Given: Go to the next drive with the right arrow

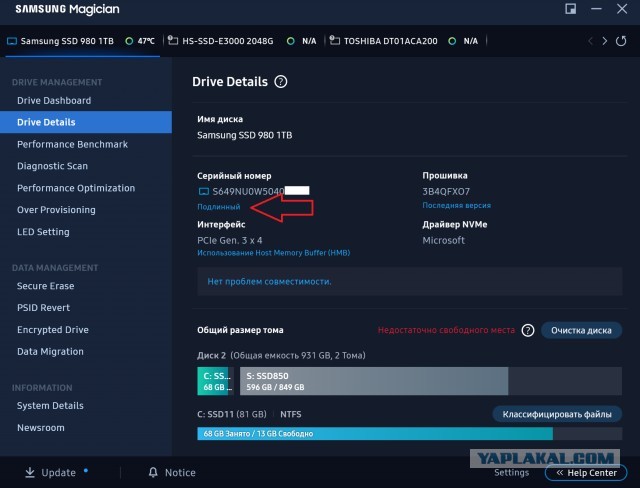Looking at the screenshot, I should [x=604, y=41].
